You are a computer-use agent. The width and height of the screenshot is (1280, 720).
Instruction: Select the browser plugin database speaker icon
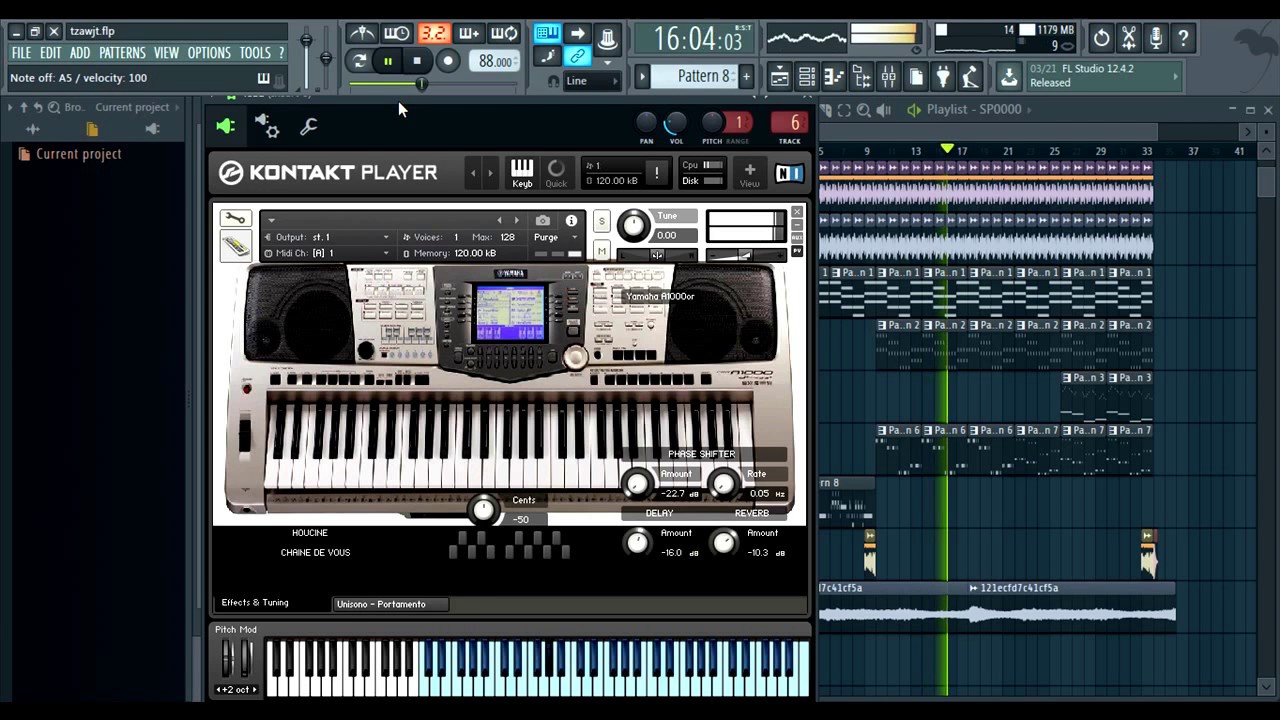152,129
